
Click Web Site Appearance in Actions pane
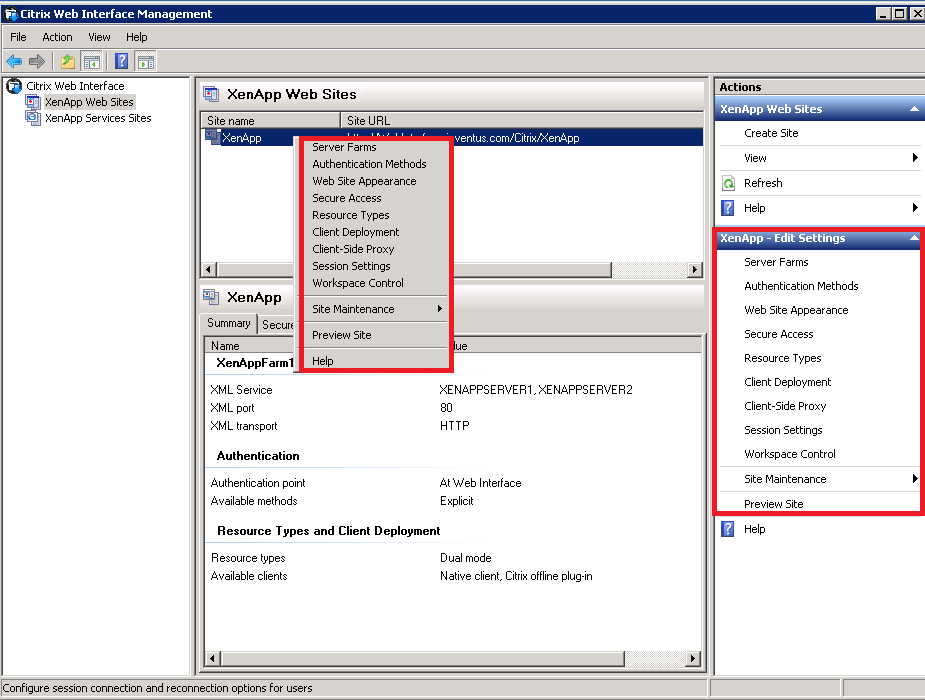point(796,310)
